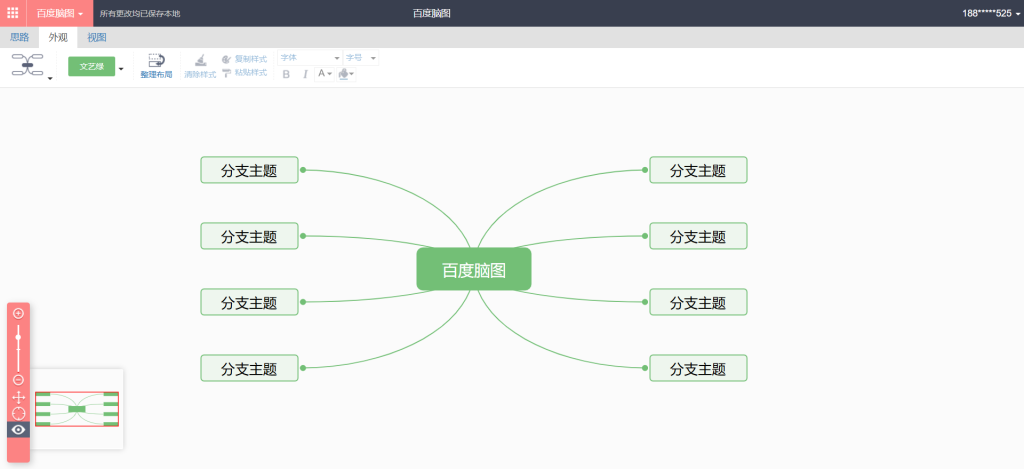Click the 粘贴样式 paste style button
Viewport: 1024px width, 469px height.
tap(244, 73)
